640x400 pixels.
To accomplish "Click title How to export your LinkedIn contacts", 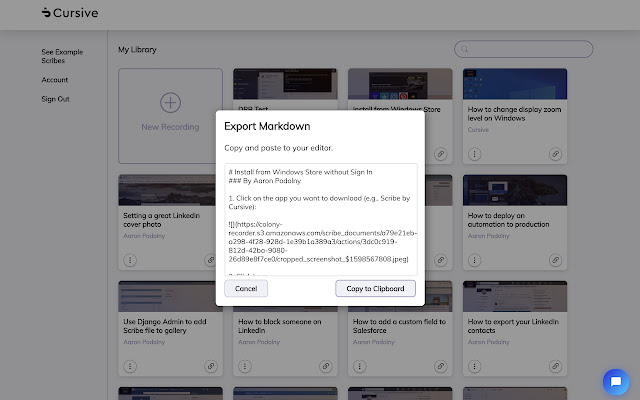I will 513,326.
